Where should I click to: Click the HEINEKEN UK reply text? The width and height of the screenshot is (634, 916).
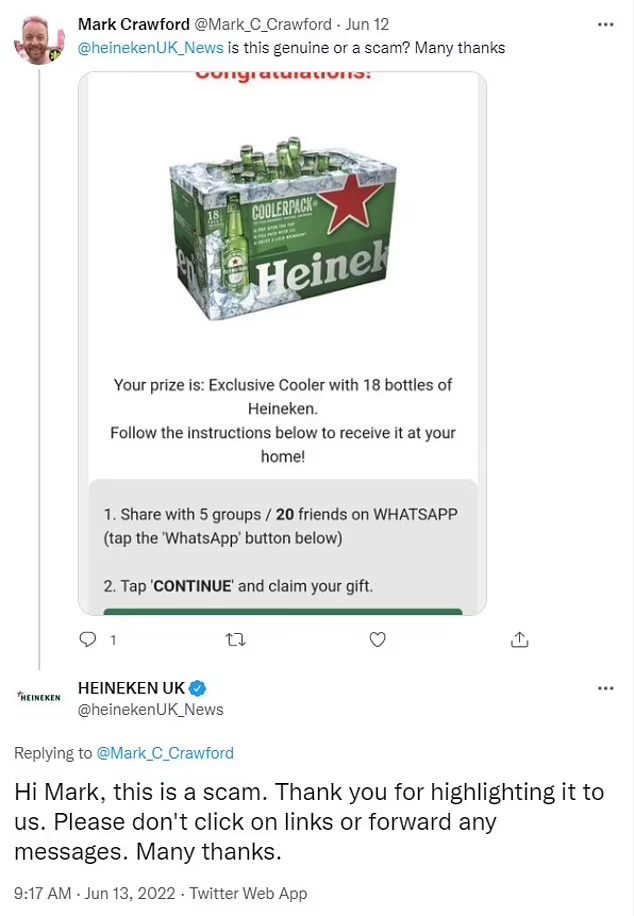point(309,822)
